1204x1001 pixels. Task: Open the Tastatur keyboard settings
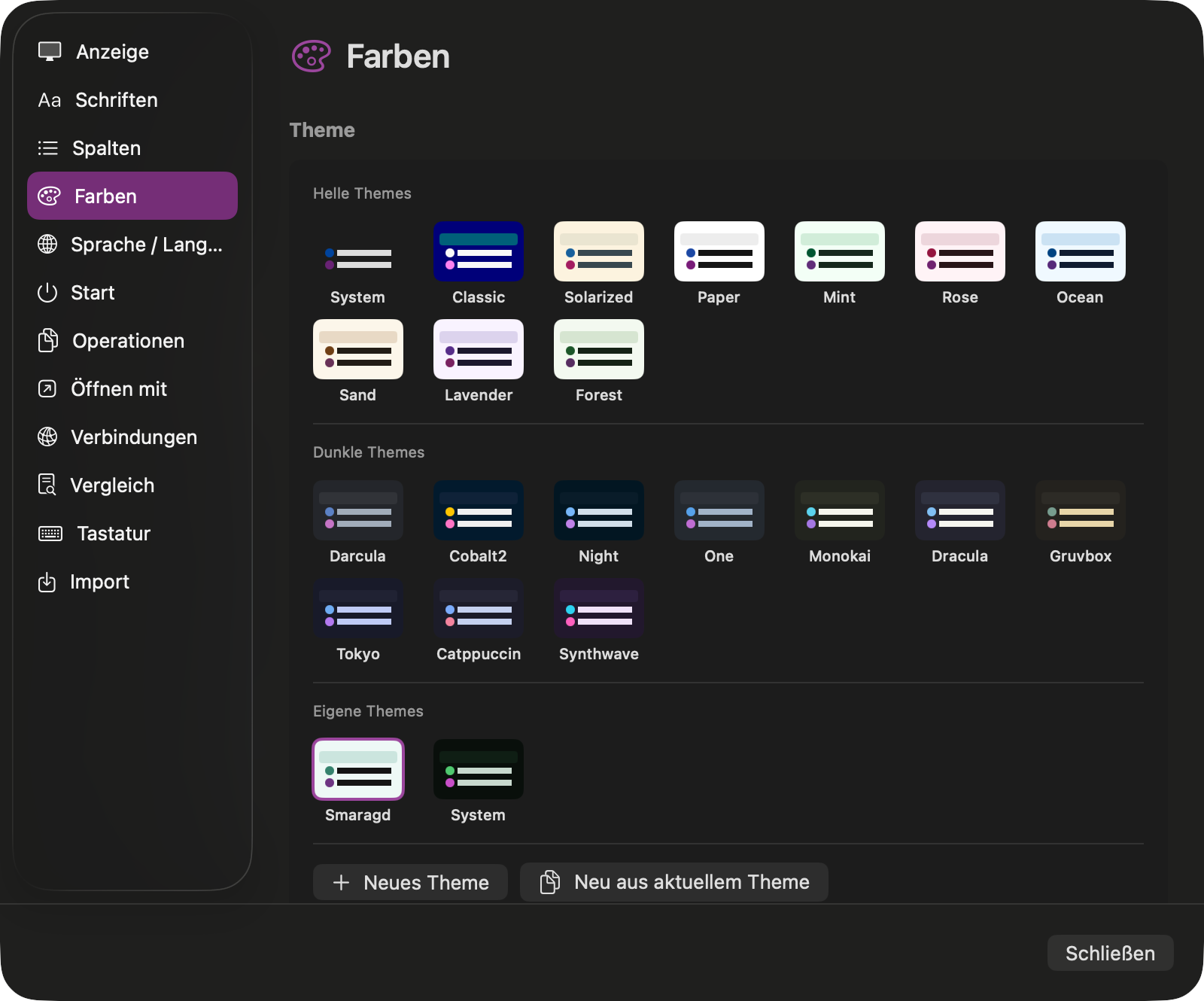pos(113,533)
